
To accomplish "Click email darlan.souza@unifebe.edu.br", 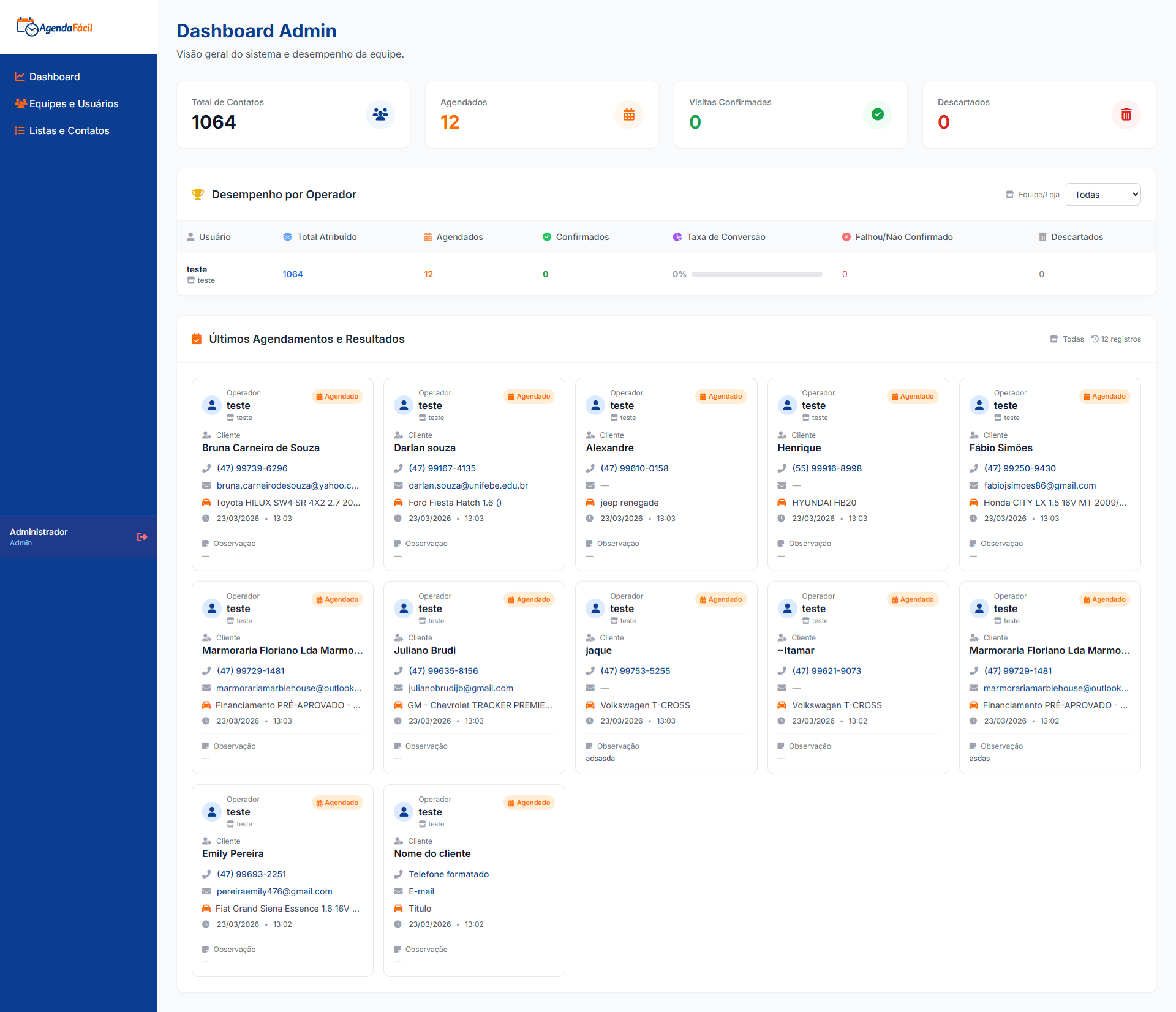I will pos(468,485).
